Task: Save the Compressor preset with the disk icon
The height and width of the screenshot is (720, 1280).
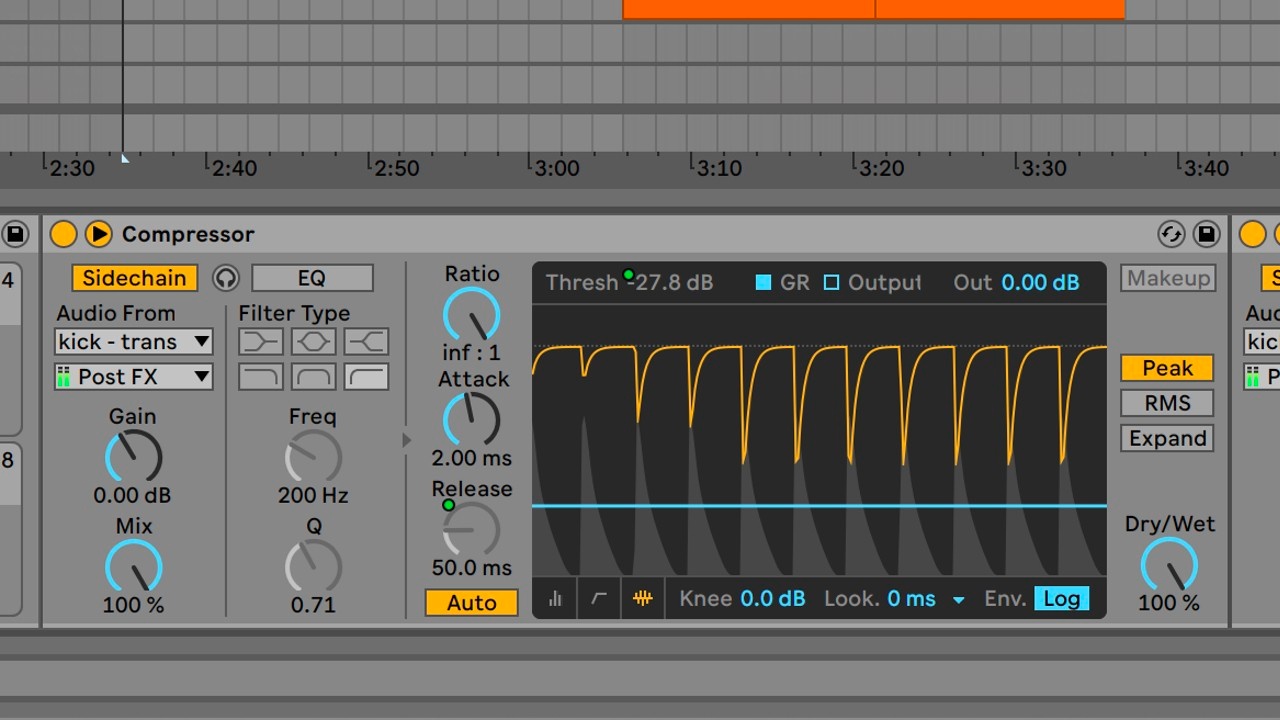Action: [1207, 234]
